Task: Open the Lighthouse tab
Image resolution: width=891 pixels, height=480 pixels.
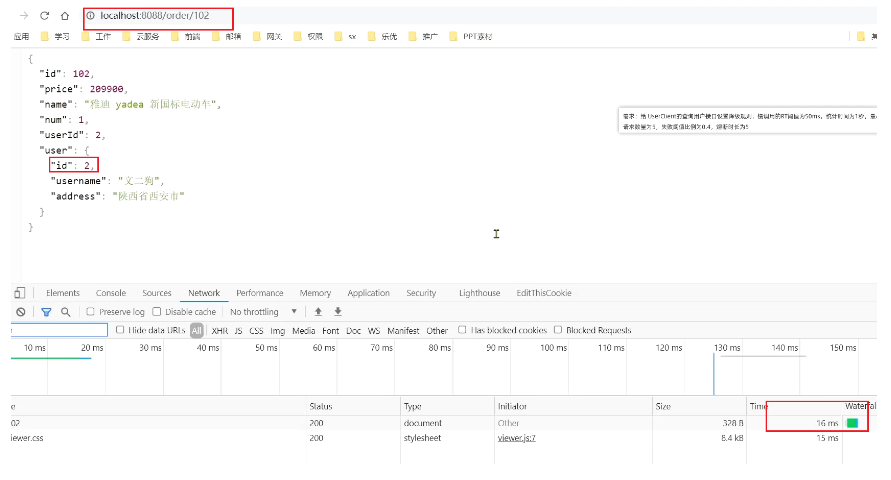Action: point(479,293)
